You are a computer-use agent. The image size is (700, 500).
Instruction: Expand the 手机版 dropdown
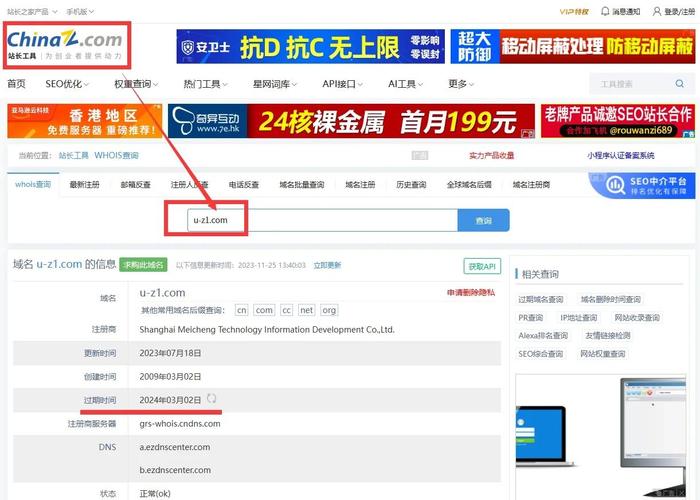[80, 12]
